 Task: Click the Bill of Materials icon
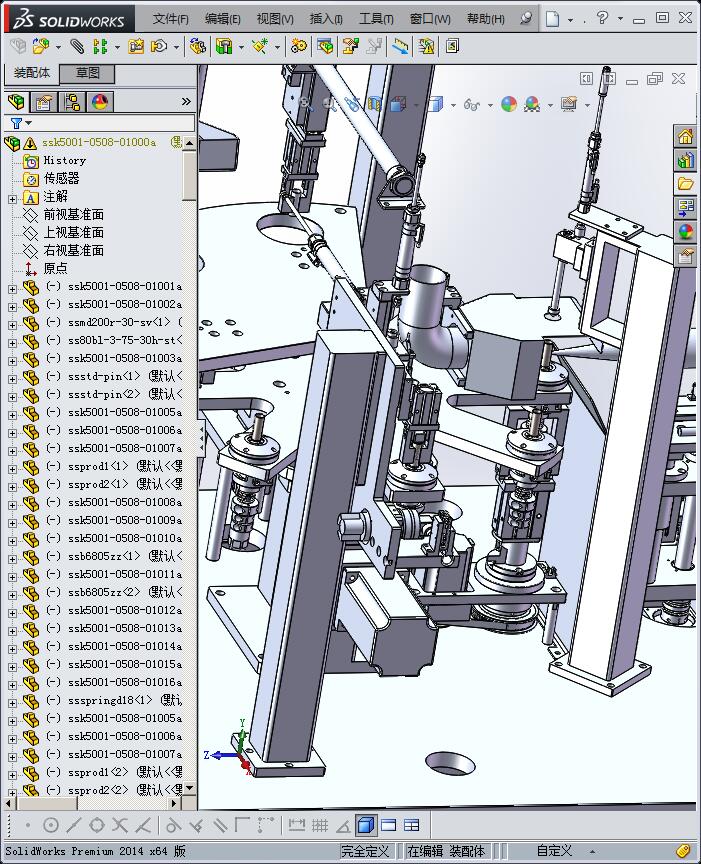pos(325,46)
